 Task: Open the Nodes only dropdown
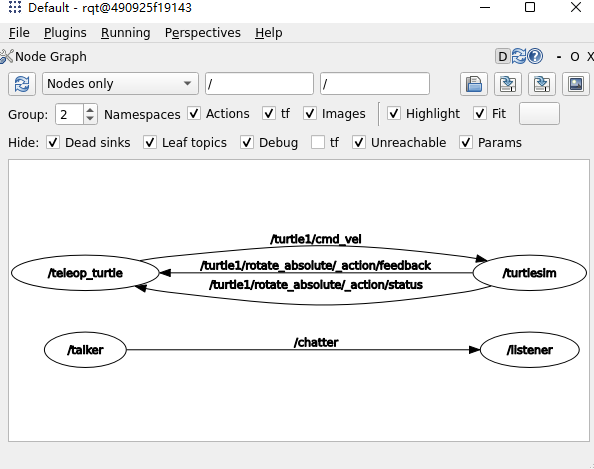[x=120, y=84]
